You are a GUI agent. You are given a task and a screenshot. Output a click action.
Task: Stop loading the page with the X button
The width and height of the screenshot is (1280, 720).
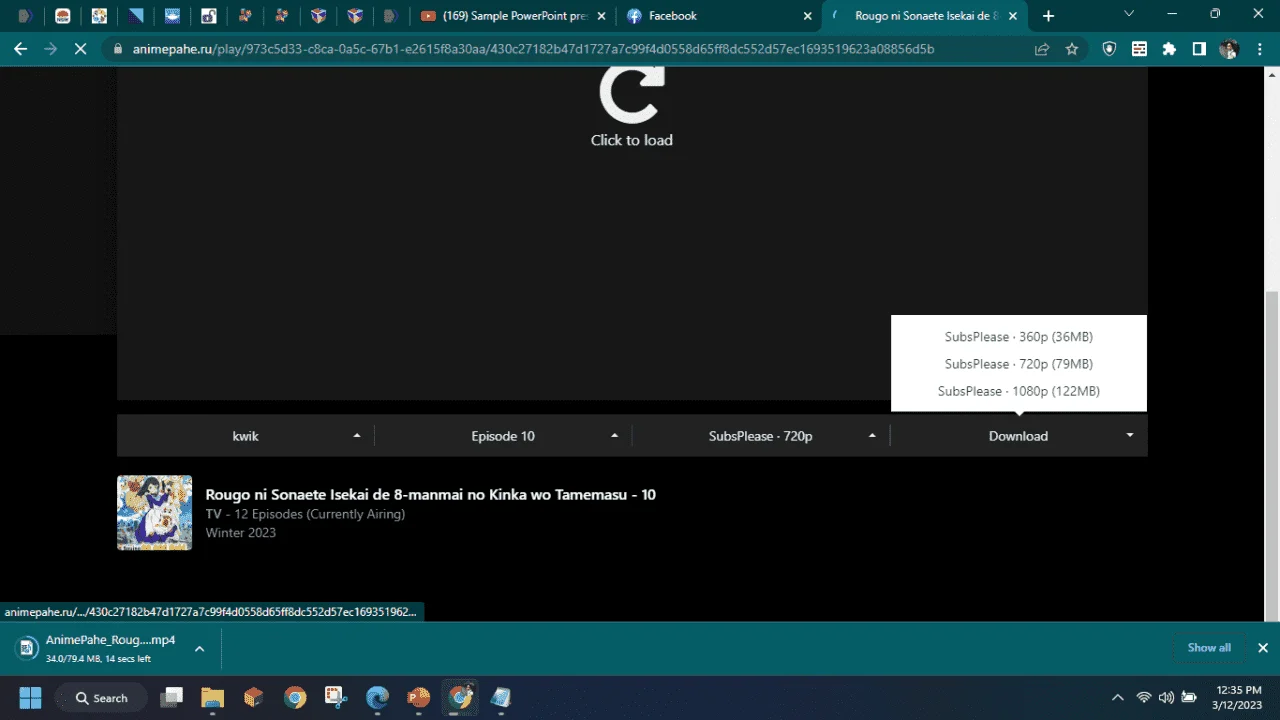pos(80,48)
